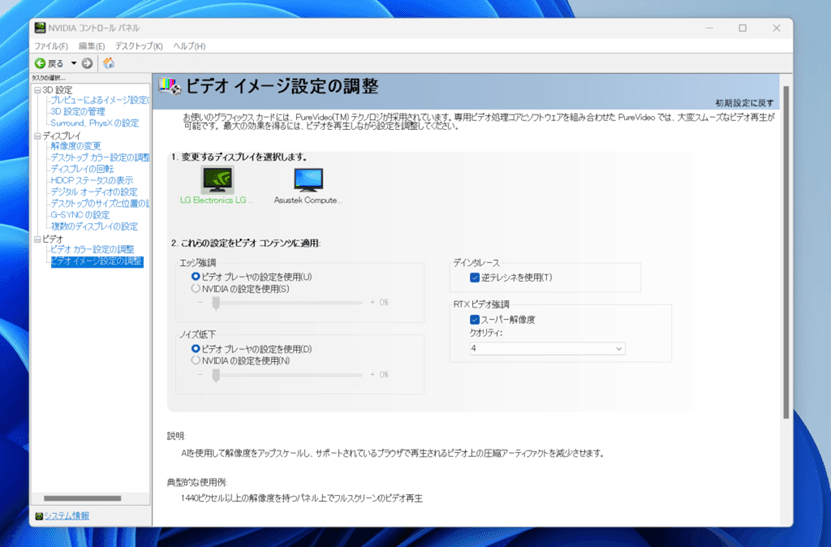Click the NVIDIA logo in title bar
831x547 pixels.
[39, 28]
